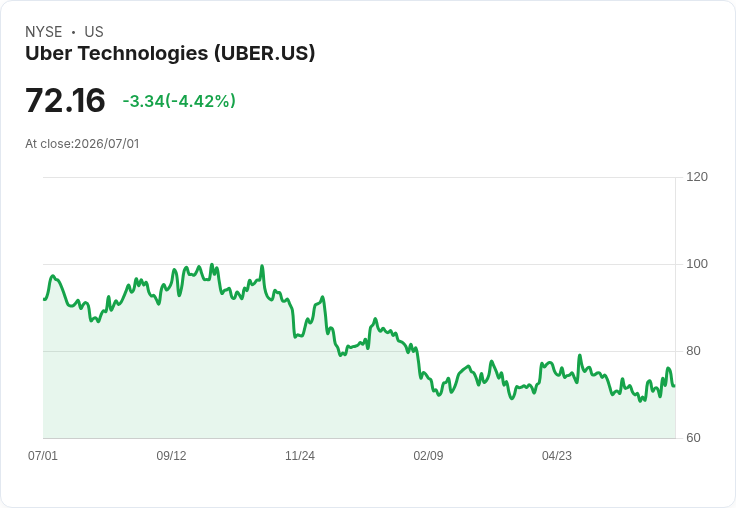The width and height of the screenshot is (736, 508).
Task: Click the Uber Technologies (UBER.US) title
Action: click(170, 54)
